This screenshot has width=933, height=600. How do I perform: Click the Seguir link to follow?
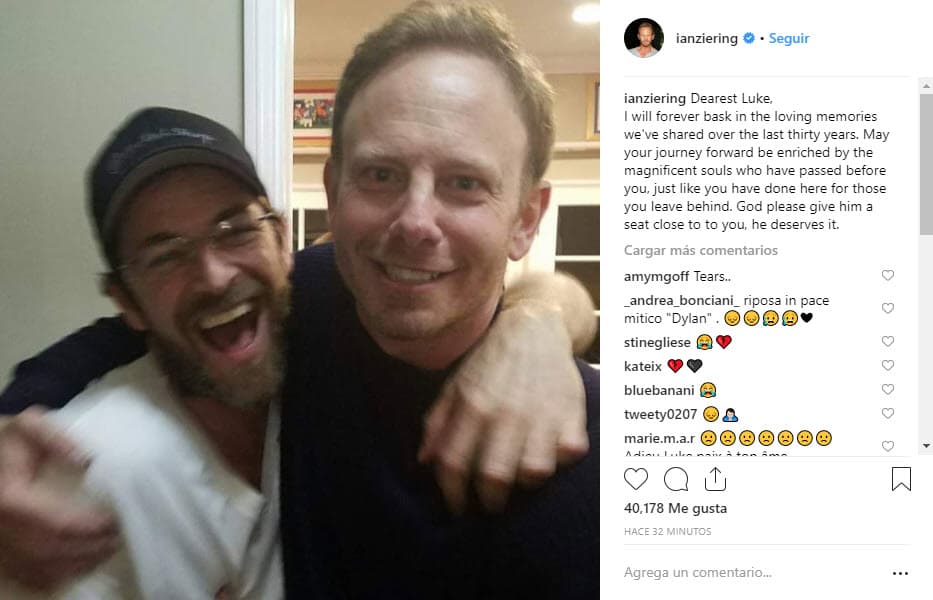(789, 38)
